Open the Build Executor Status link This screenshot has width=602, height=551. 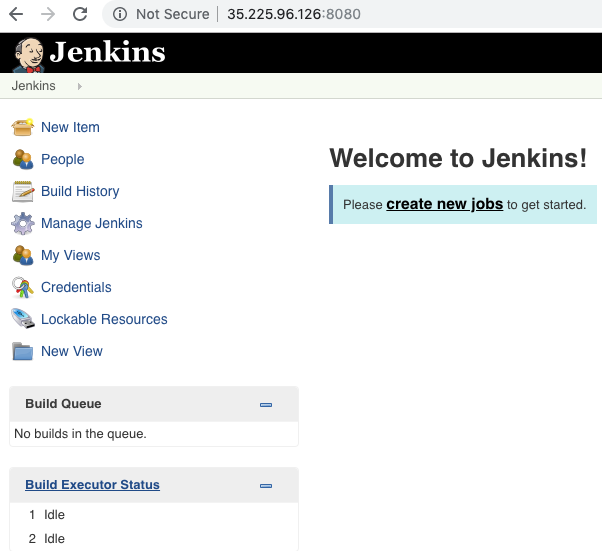(92, 485)
